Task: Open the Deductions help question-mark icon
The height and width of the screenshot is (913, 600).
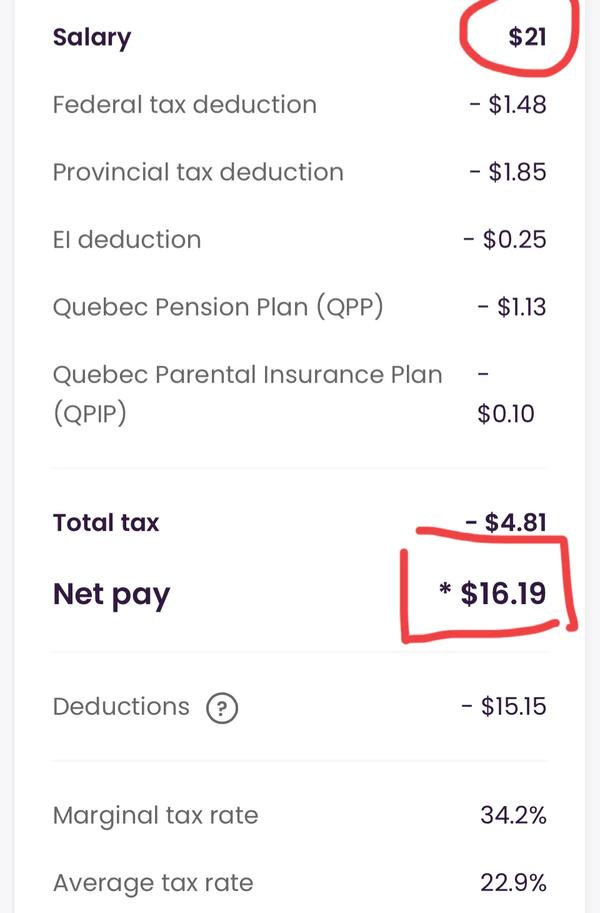Action: (222, 708)
